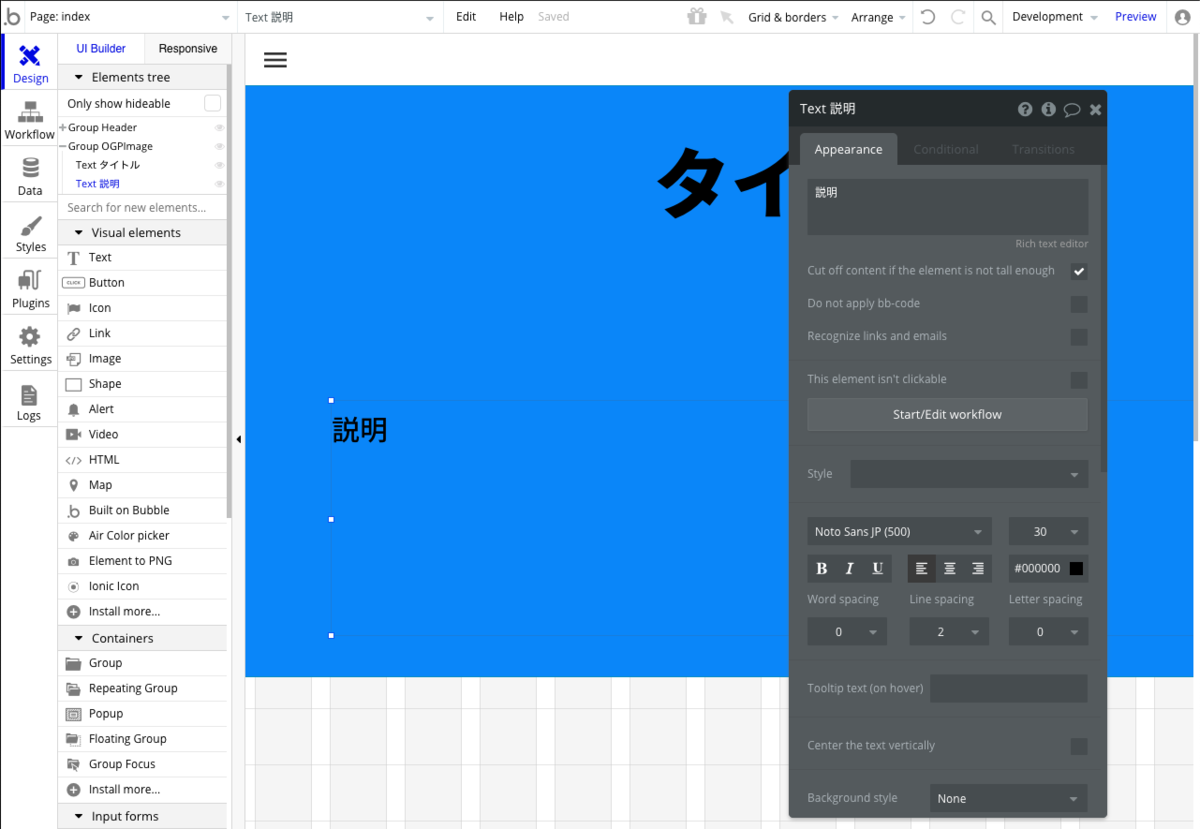Open the Style dropdown

coord(969,474)
